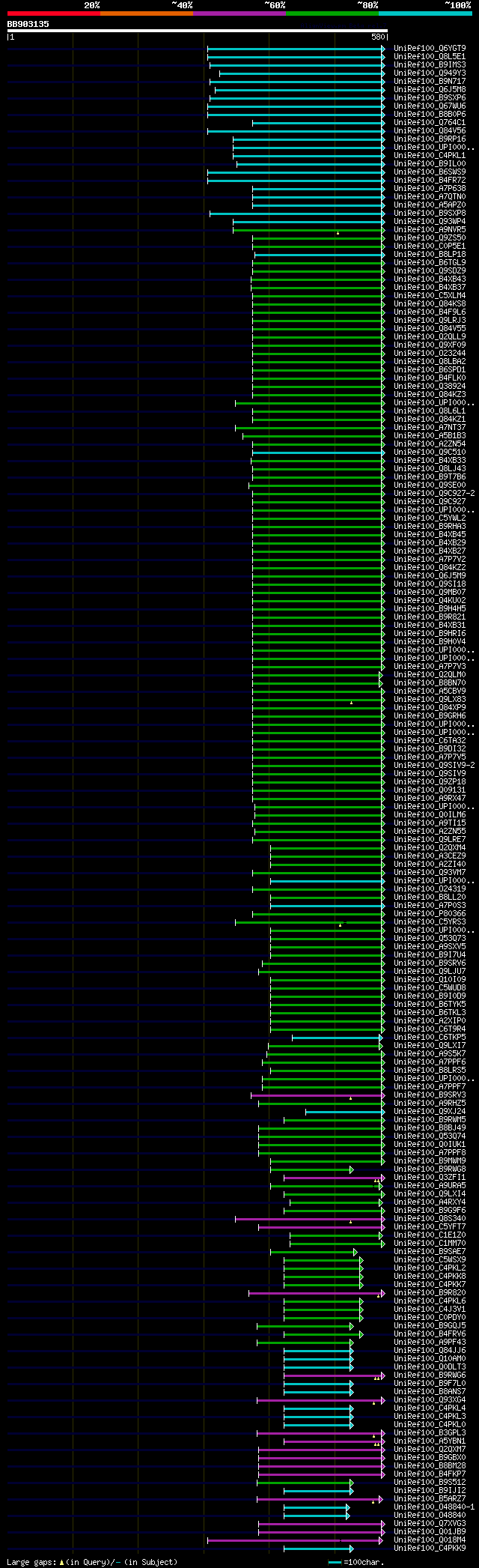
Task: Select label UniRef100_A9NVR5
Action: [430, 230]
